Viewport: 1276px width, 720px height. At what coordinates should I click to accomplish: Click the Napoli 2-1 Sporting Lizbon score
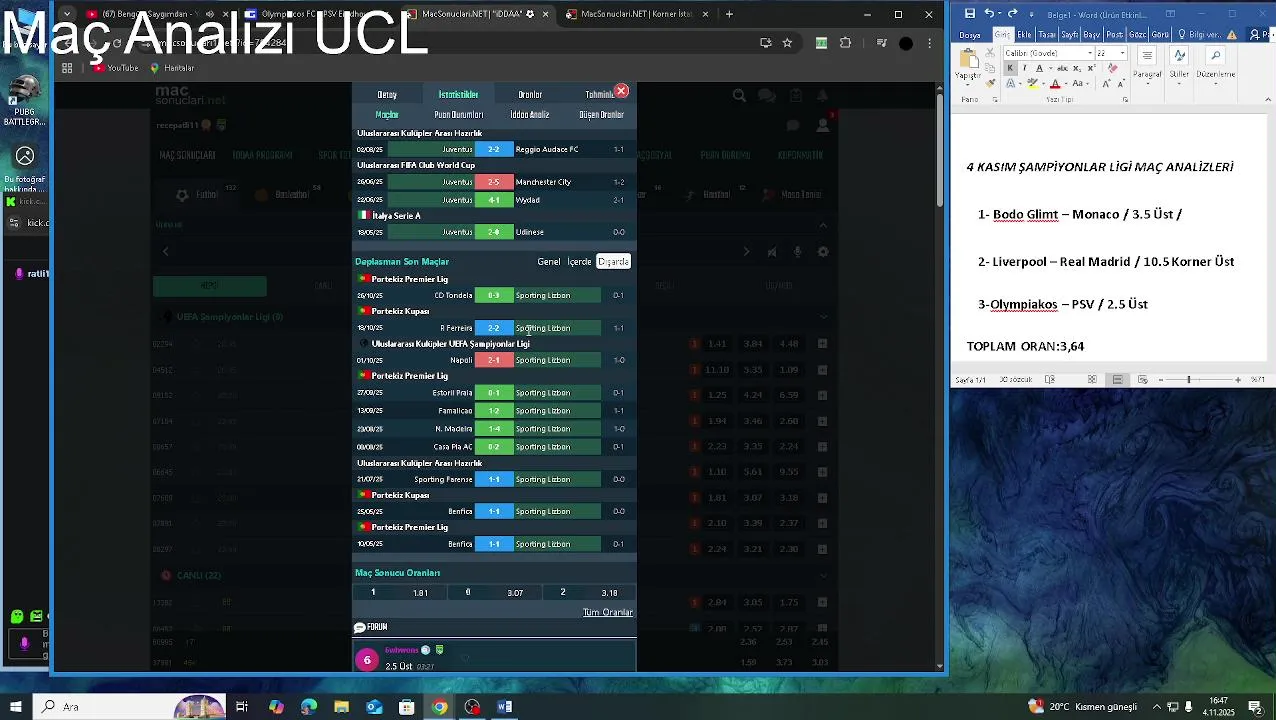[x=494, y=360]
